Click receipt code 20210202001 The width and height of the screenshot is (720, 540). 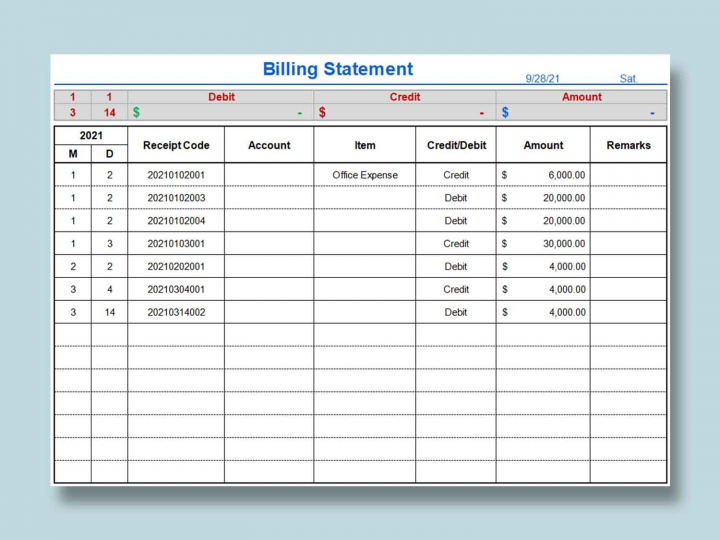(x=176, y=266)
